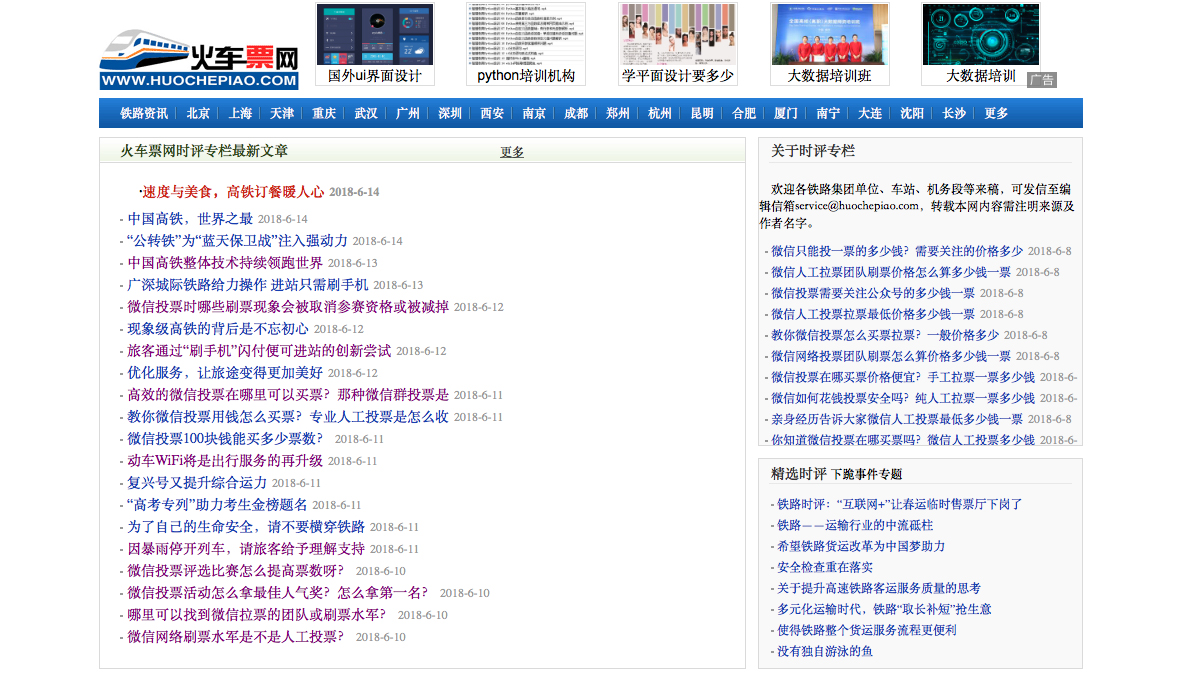Screen dimensions: 1183x676
Task: Click the 学平面设计要多少 ad image
Action: click(677, 35)
